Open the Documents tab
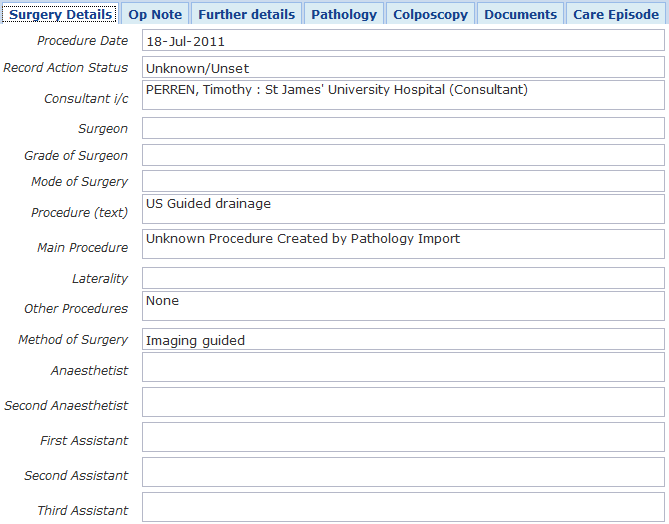The height and width of the screenshot is (524, 669). point(520,14)
